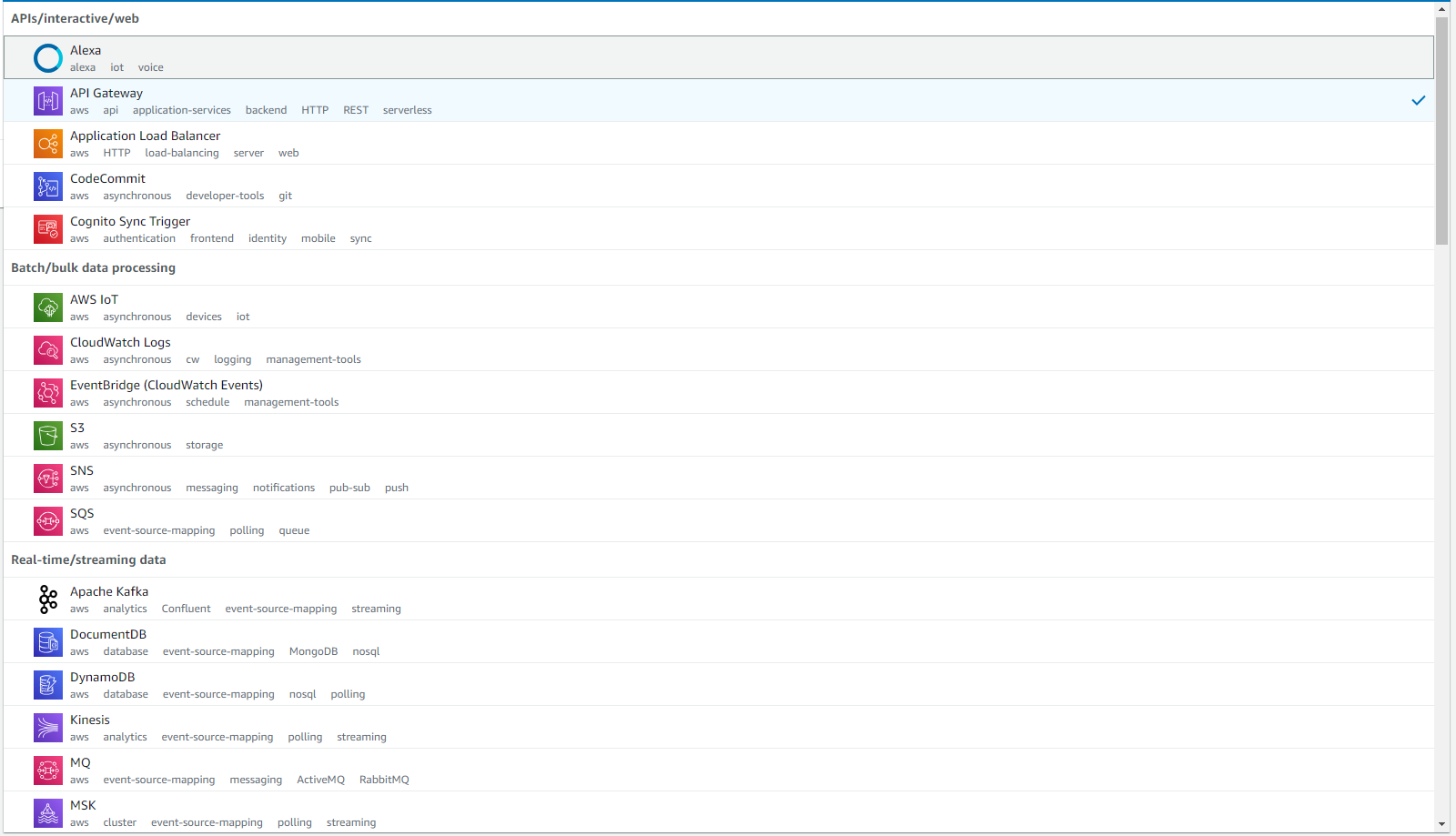Viewport: 1456px width, 836px height.
Task: Click the 'queue' tag under SQS
Action: pos(294,530)
